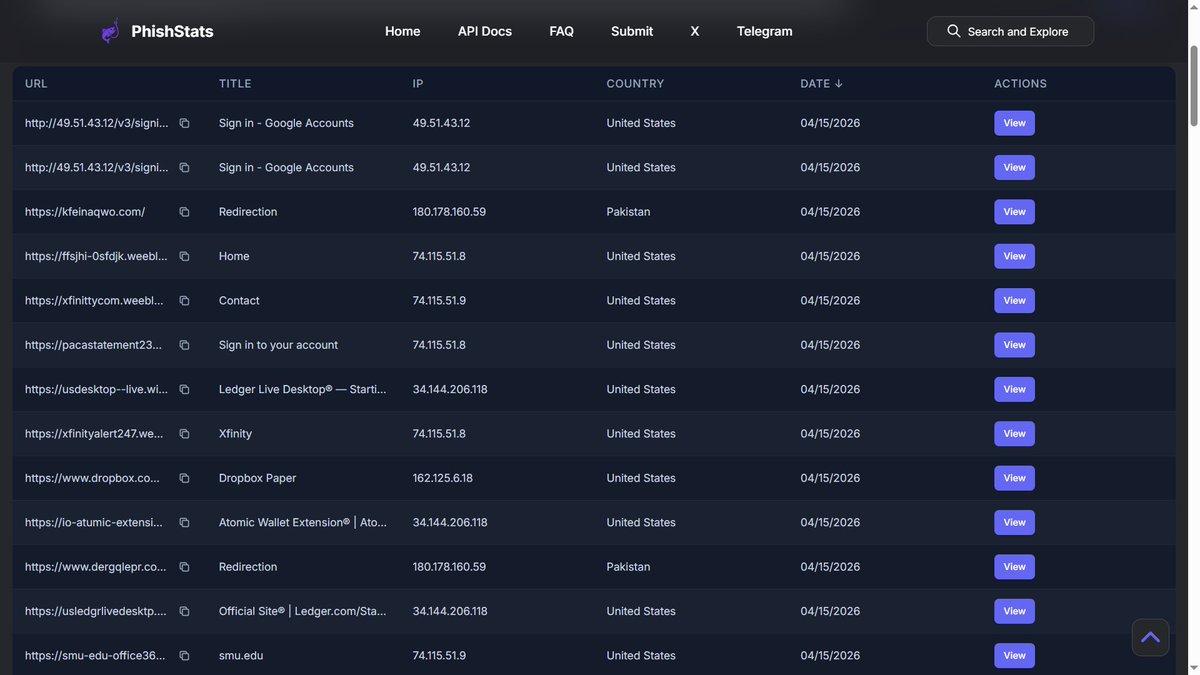Click the Sign in to your account title
Screen dimensions: 1200x675
click(x=278, y=345)
